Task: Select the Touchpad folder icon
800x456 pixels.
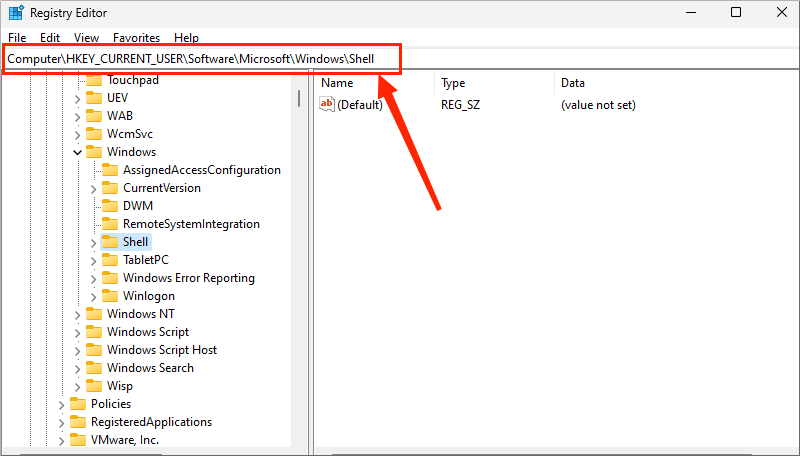Action: tap(94, 80)
